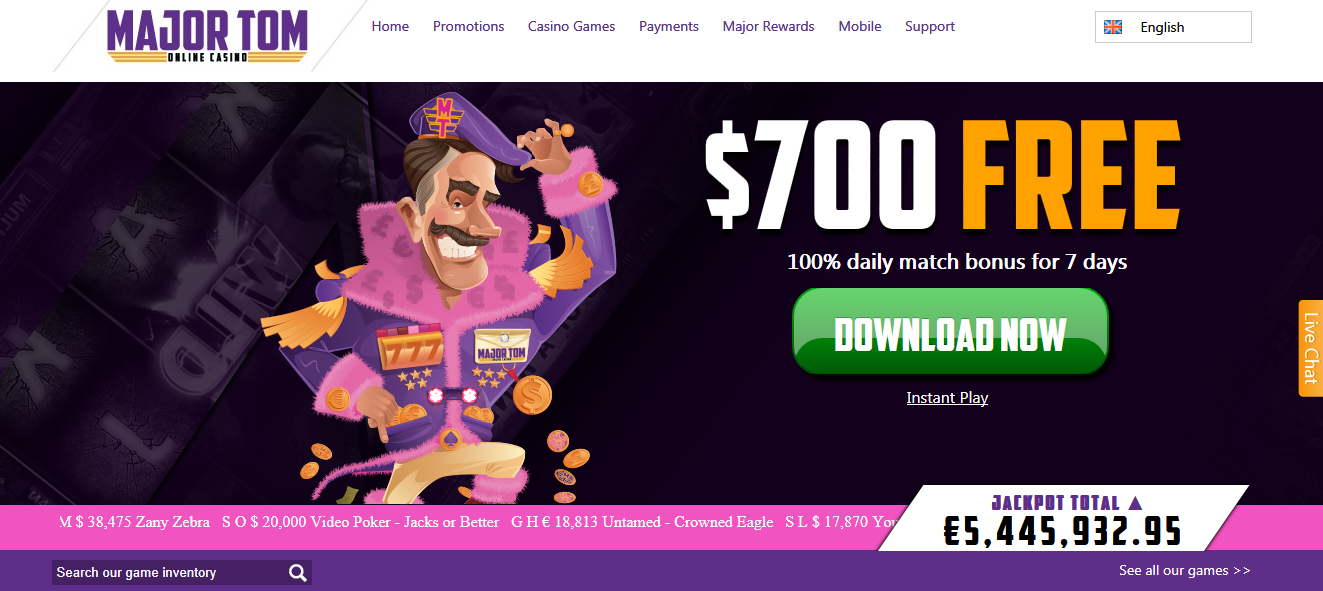Visit the Mobile section
This screenshot has width=1323, height=591.
[860, 27]
